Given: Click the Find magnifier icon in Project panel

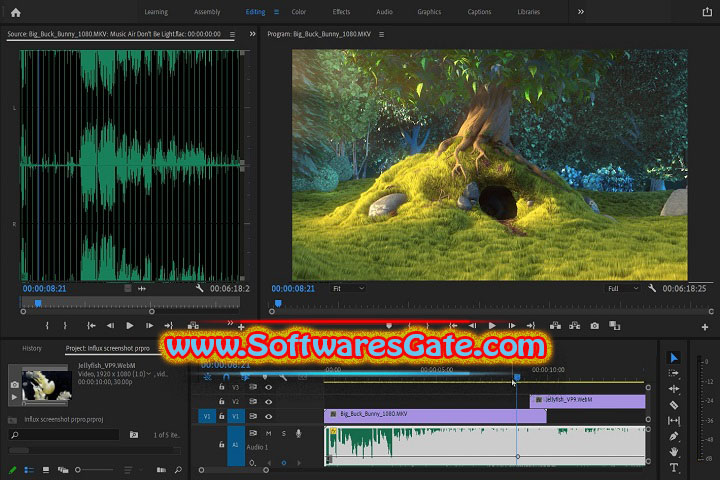Looking at the screenshot, I should pos(178,469).
